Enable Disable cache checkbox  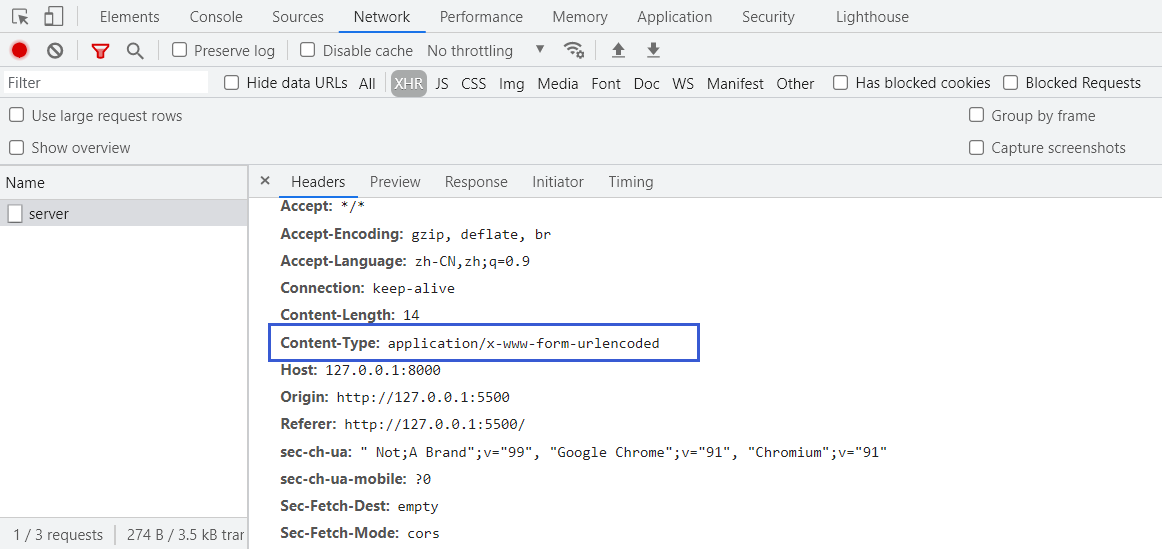point(308,50)
